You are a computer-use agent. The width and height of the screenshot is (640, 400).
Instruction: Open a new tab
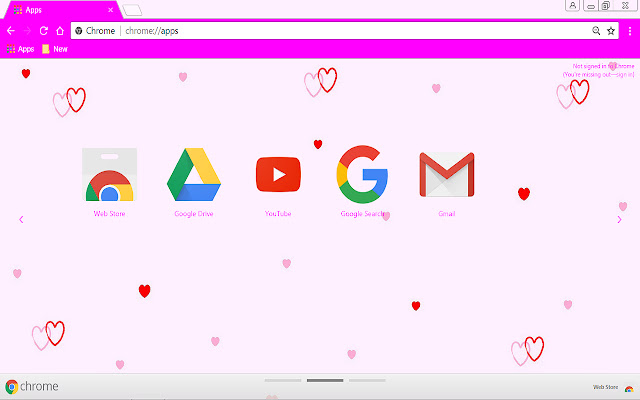pyautogui.click(x=132, y=10)
